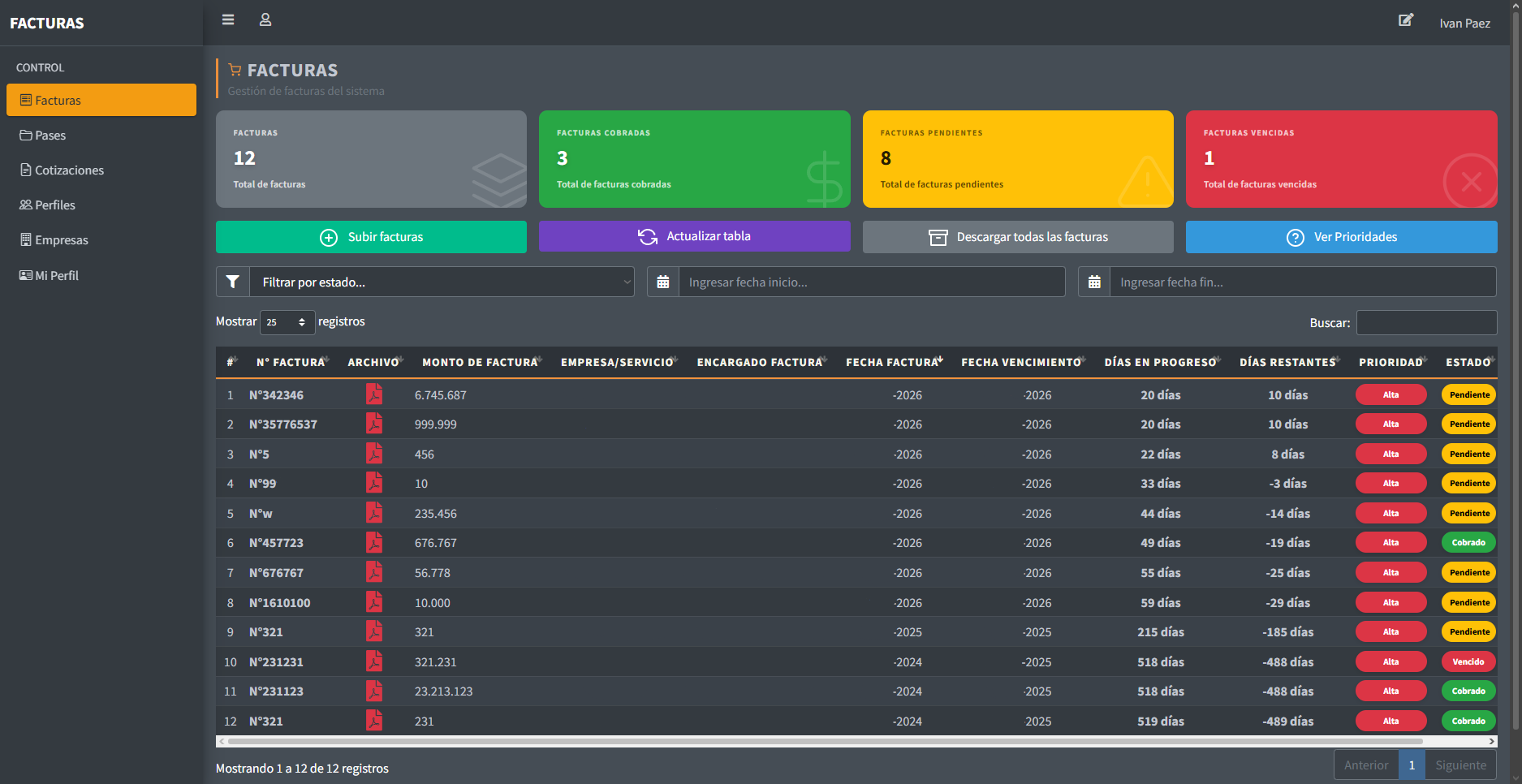Click calendar icon beside fecha fin field
Viewport: 1522px width, 784px height.
click(1094, 282)
